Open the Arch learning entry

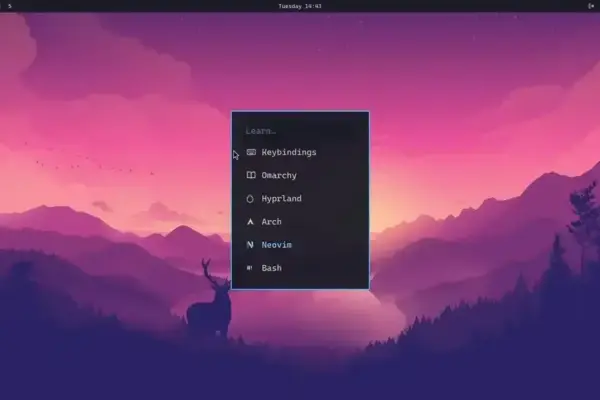(300, 222)
